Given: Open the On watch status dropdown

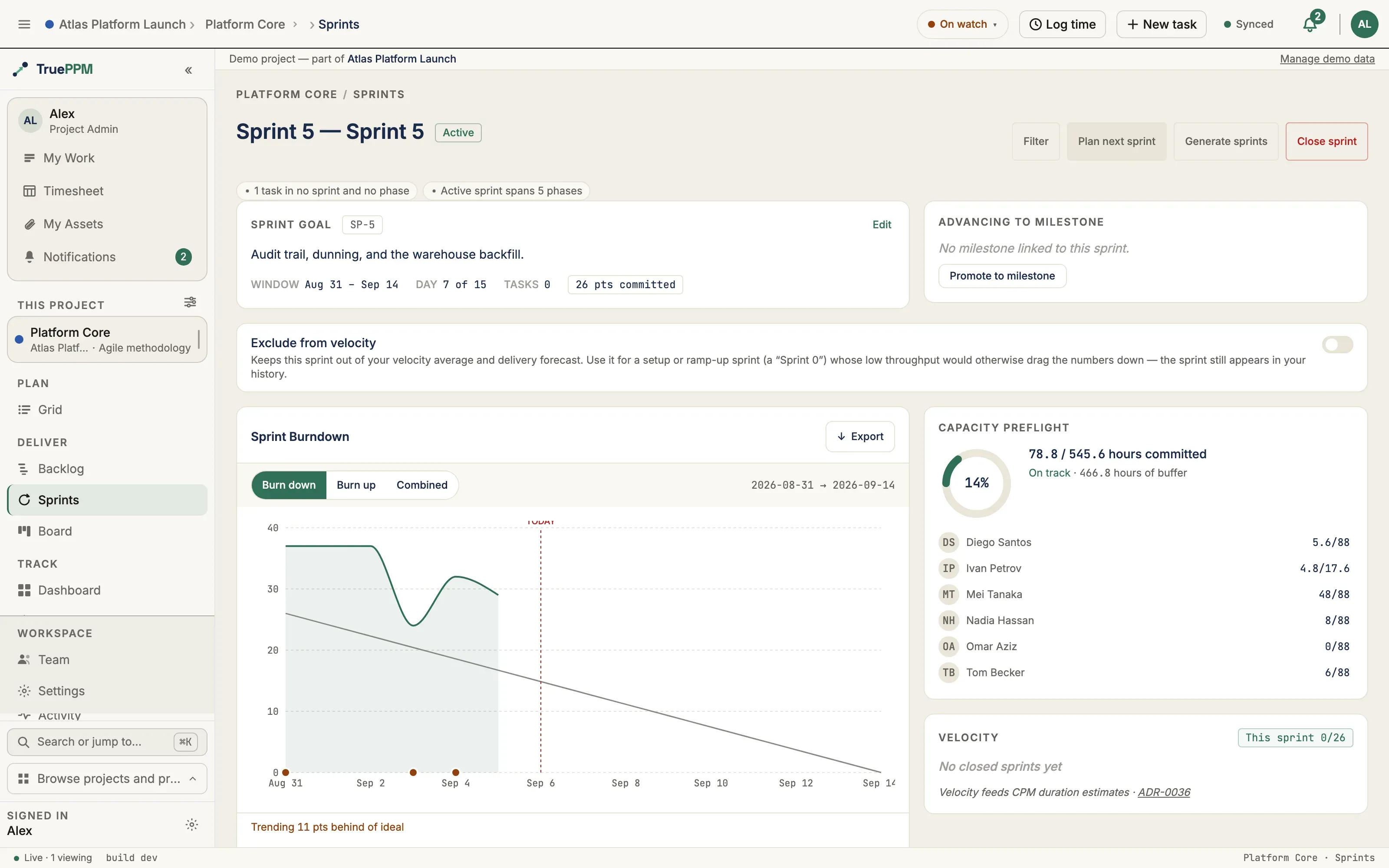Looking at the screenshot, I should (x=962, y=24).
